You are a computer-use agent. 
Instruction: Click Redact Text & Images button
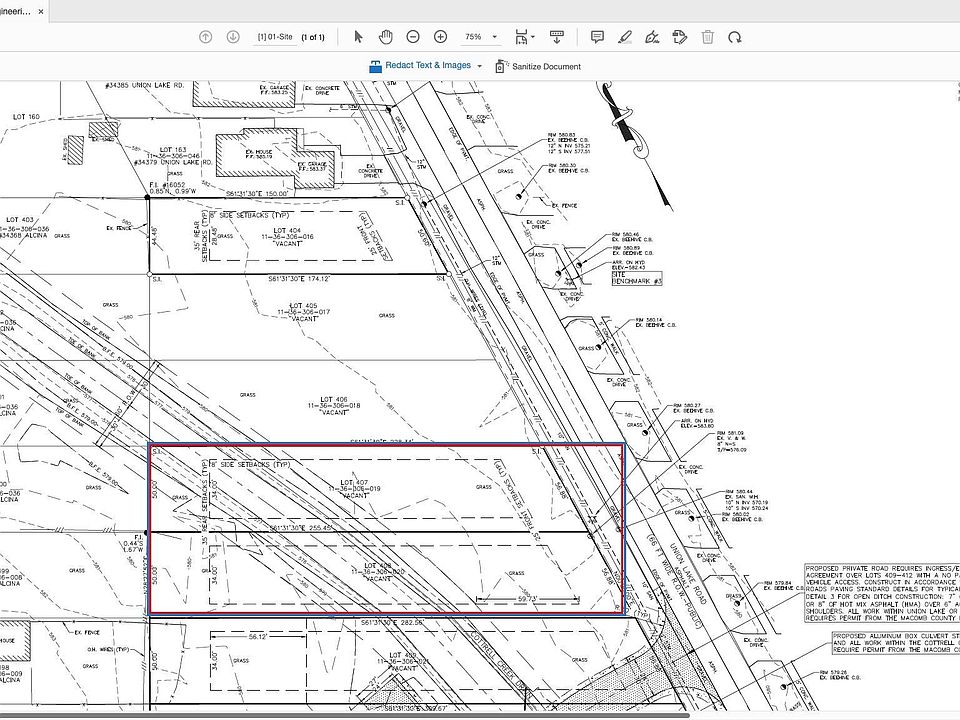tap(420, 66)
